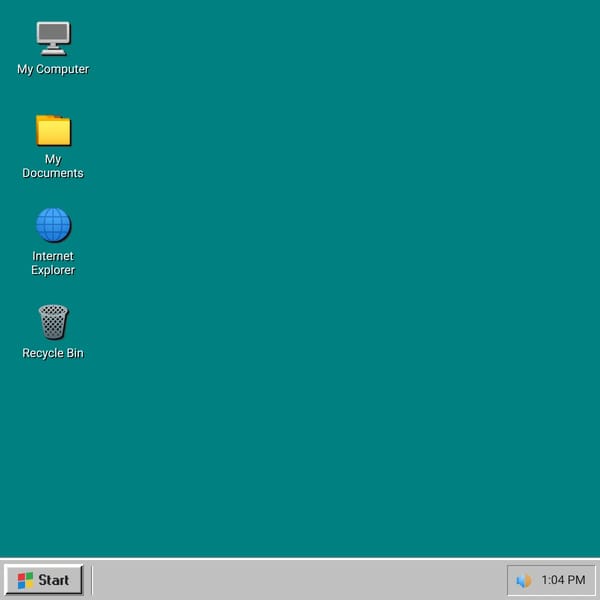Select the Internet Explorer globe icon
The image size is (600, 600).
pyautogui.click(x=53, y=225)
